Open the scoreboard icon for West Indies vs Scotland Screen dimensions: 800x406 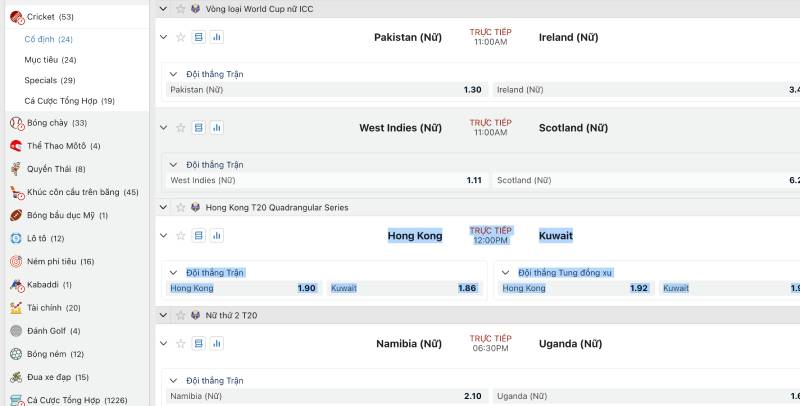click(199, 128)
